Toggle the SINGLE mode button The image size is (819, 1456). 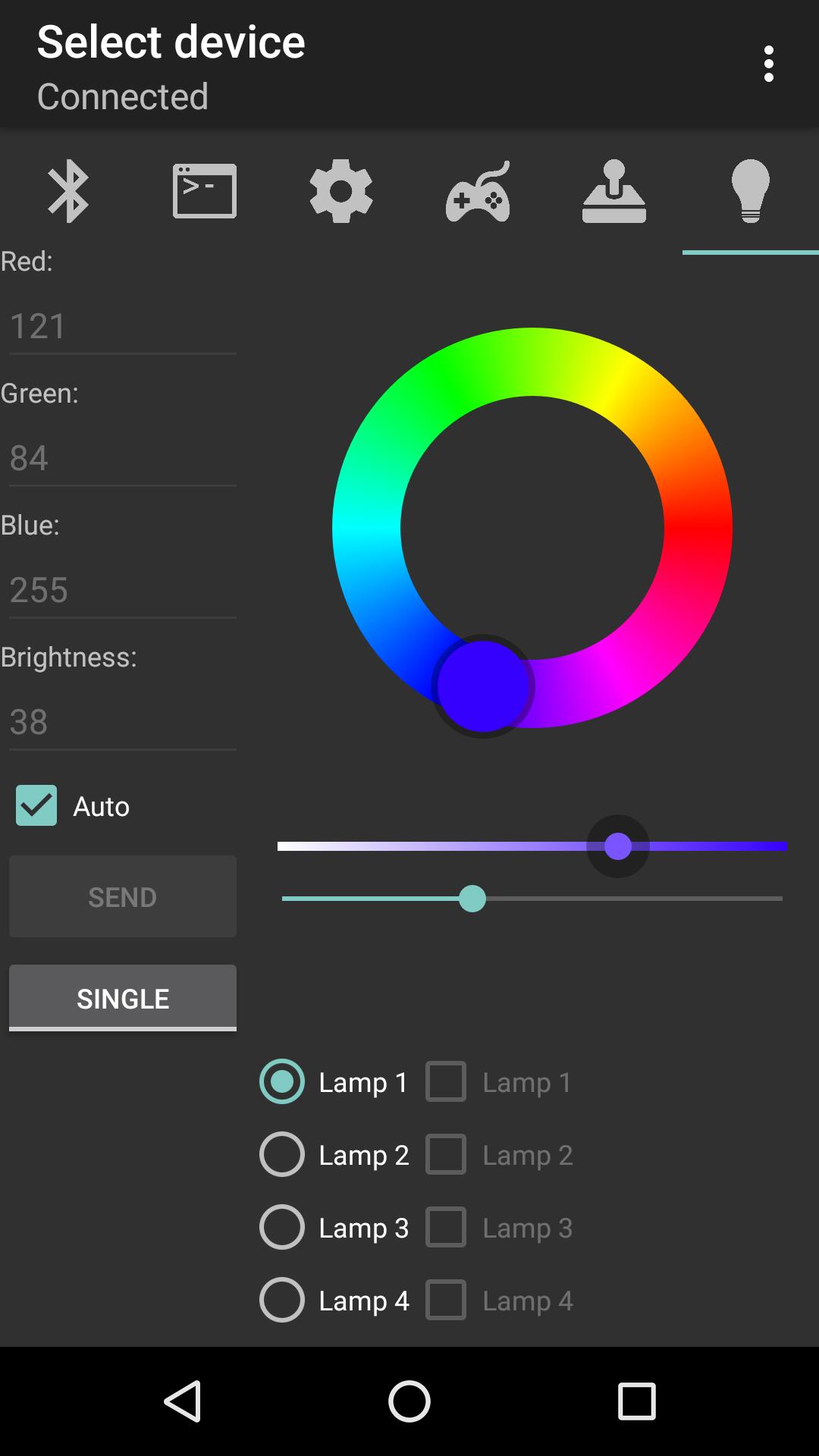click(123, 998)
